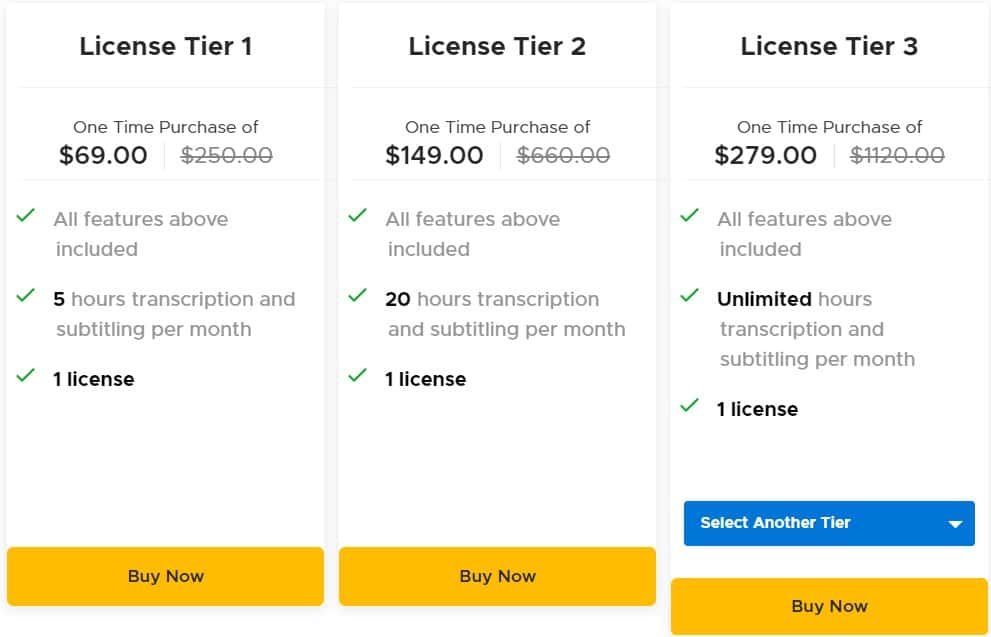Click the strikethrough $660.00 price

coord(563,155)
